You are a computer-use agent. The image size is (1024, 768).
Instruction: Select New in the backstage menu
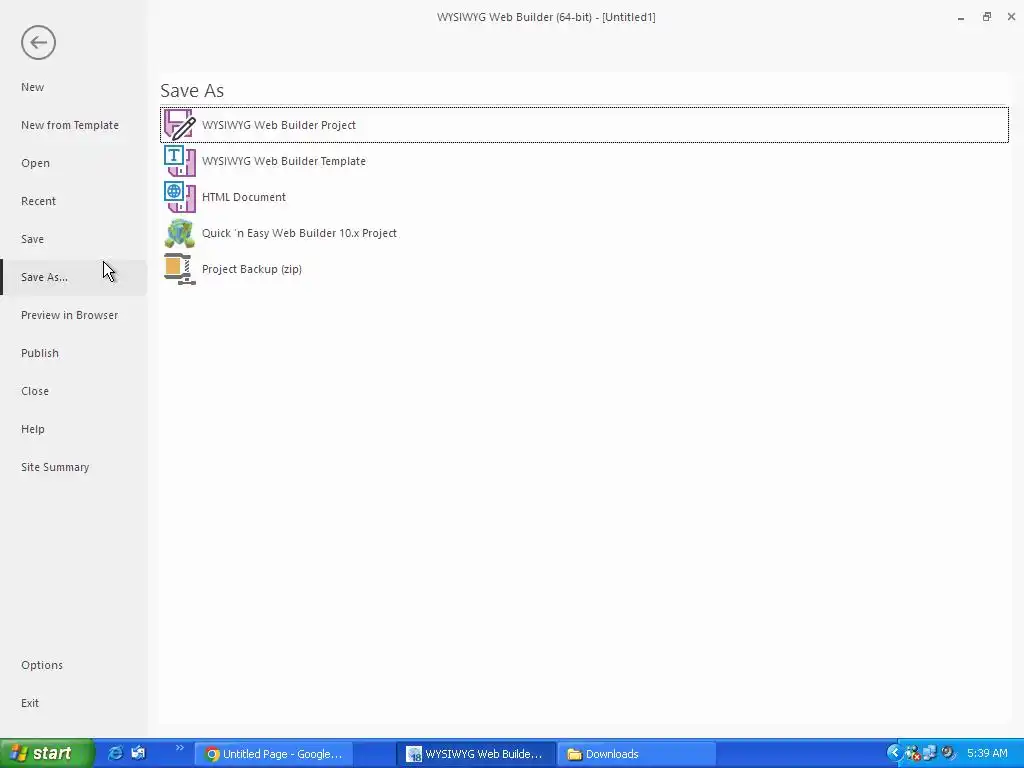tap(33, 87)
